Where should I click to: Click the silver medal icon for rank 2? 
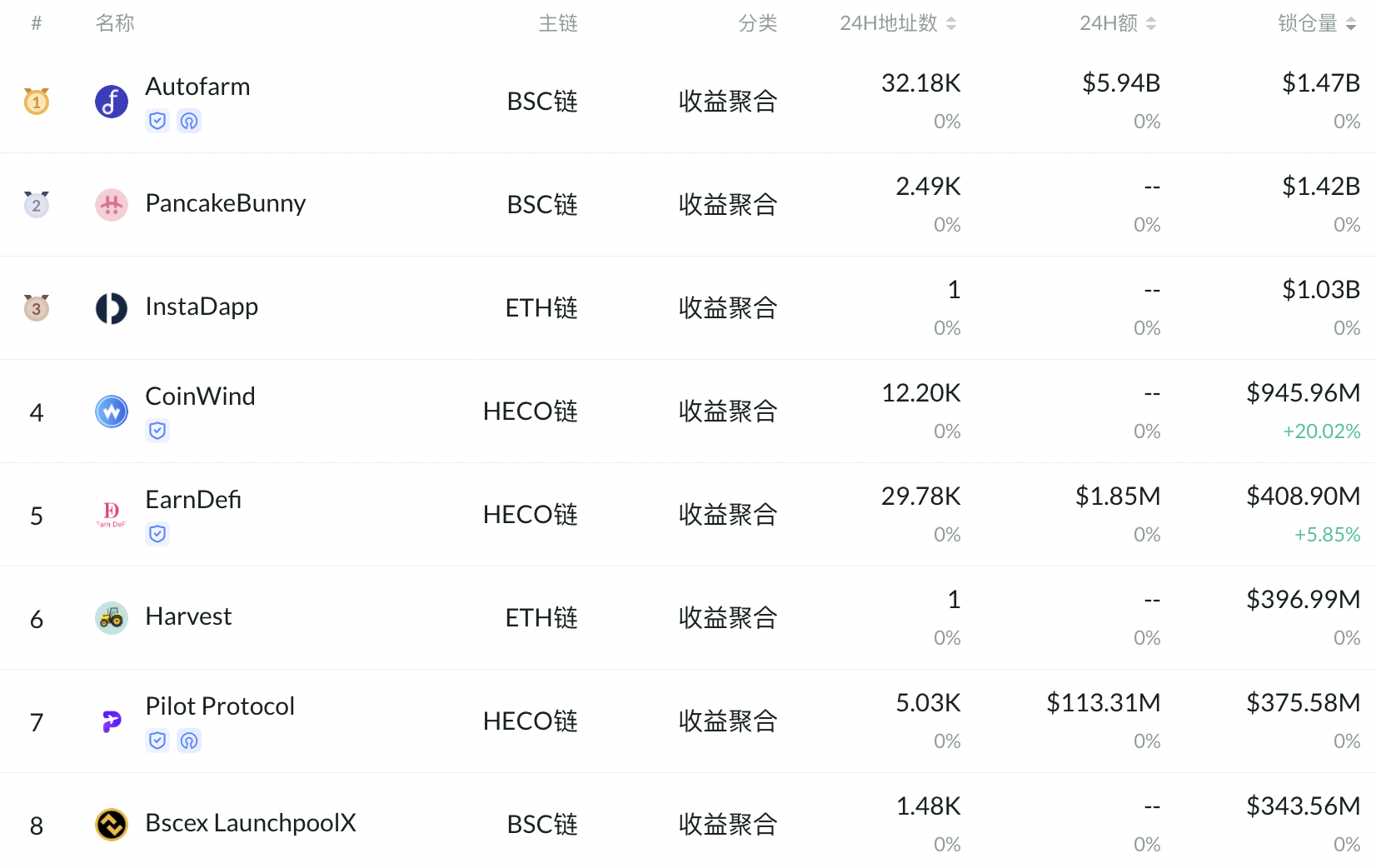click(36, 204)
